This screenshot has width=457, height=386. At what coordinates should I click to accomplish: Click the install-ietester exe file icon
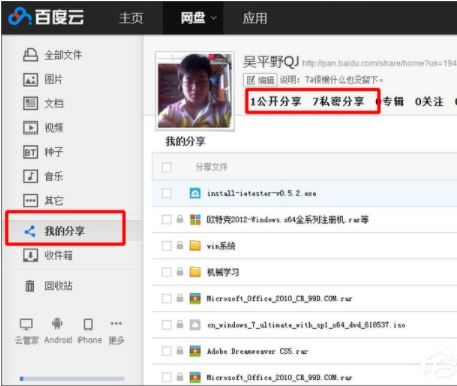(195, 193)
